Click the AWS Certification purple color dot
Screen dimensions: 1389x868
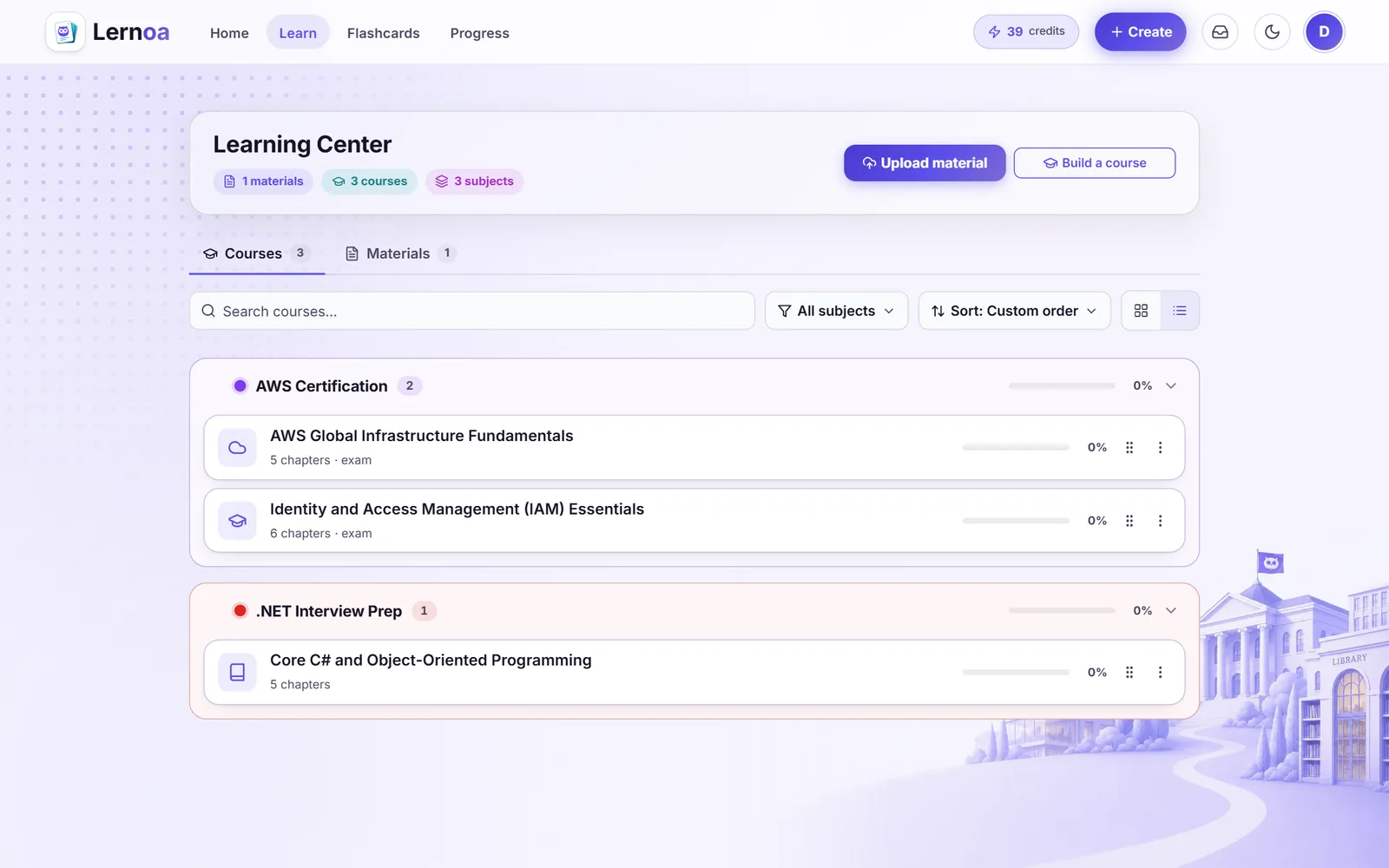pos(240,385)
